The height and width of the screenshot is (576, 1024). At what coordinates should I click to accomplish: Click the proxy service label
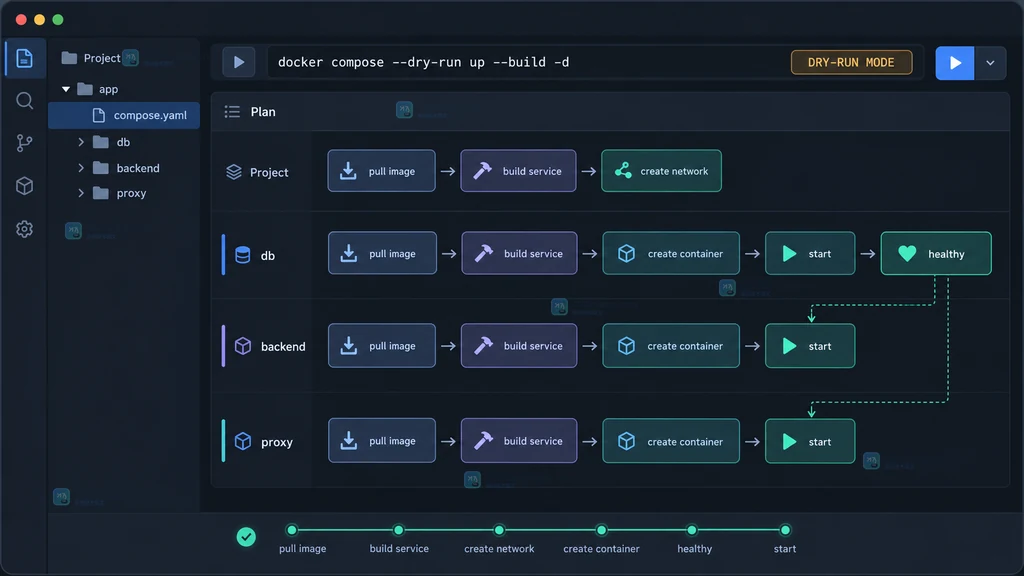(277, 442)
